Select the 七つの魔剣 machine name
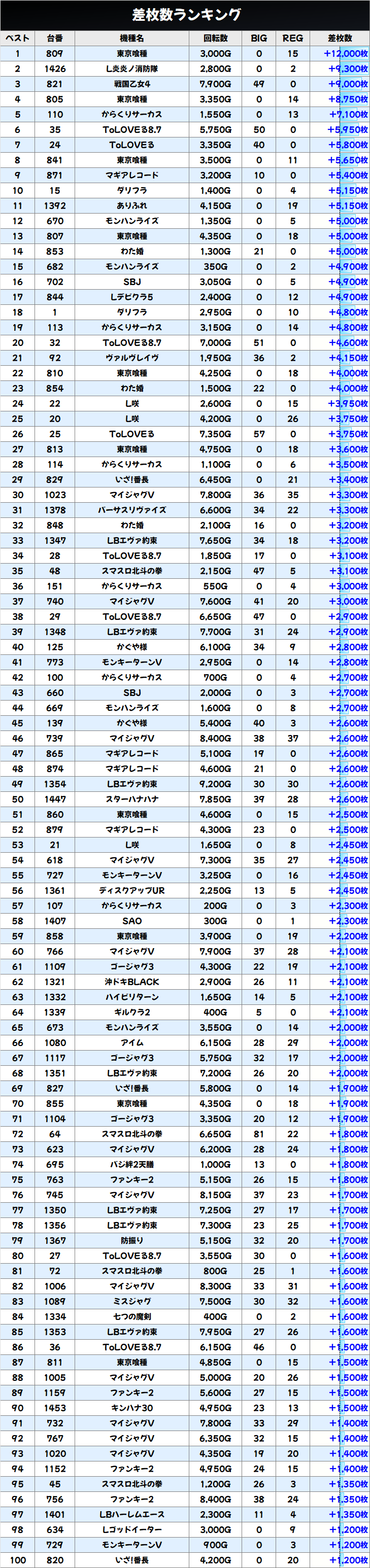The height and width of the screenshot is (1568, 370). click(x=132, y=1316)
